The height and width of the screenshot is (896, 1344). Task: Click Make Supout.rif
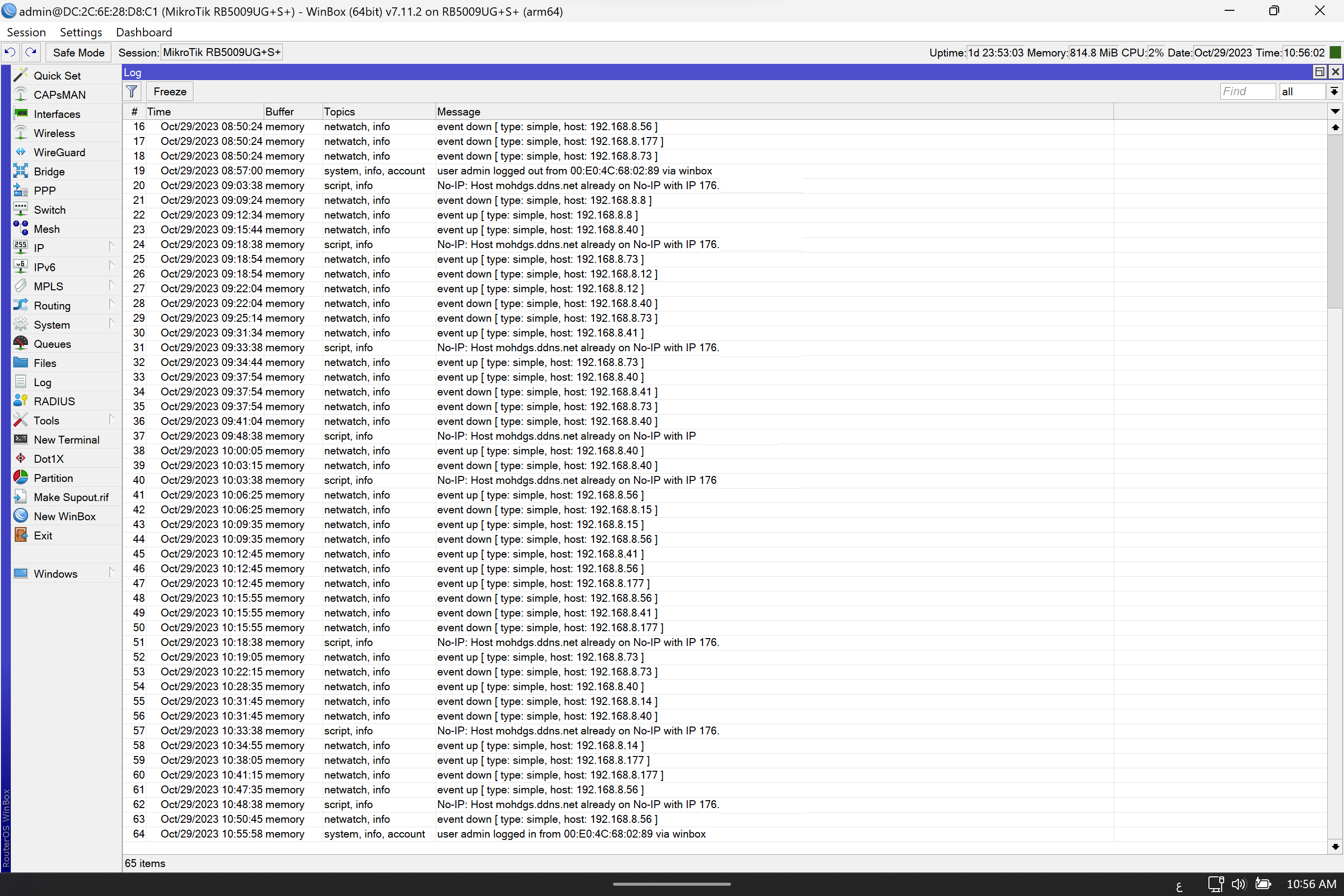pyautogui.click(x=71, y=497)
